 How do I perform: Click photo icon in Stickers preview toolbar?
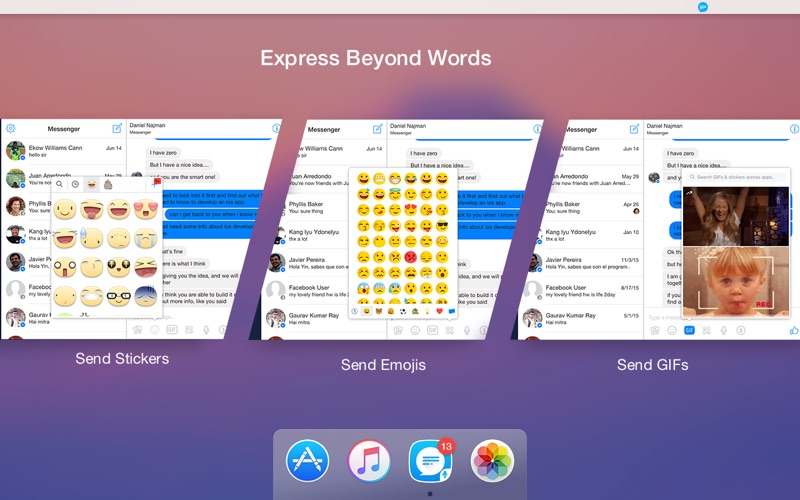[x=137, y=330]
